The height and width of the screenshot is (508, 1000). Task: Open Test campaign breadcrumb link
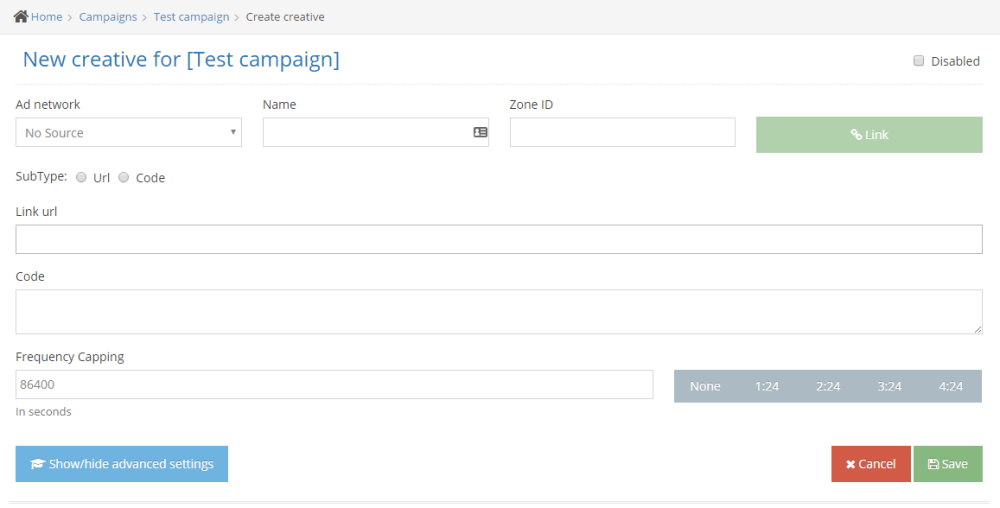tap(191, 17)
